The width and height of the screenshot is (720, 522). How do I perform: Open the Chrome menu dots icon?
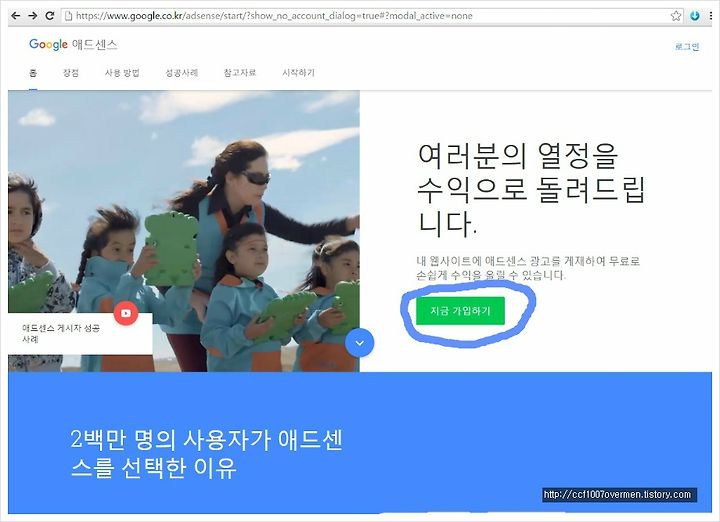(x=711, y=16)
